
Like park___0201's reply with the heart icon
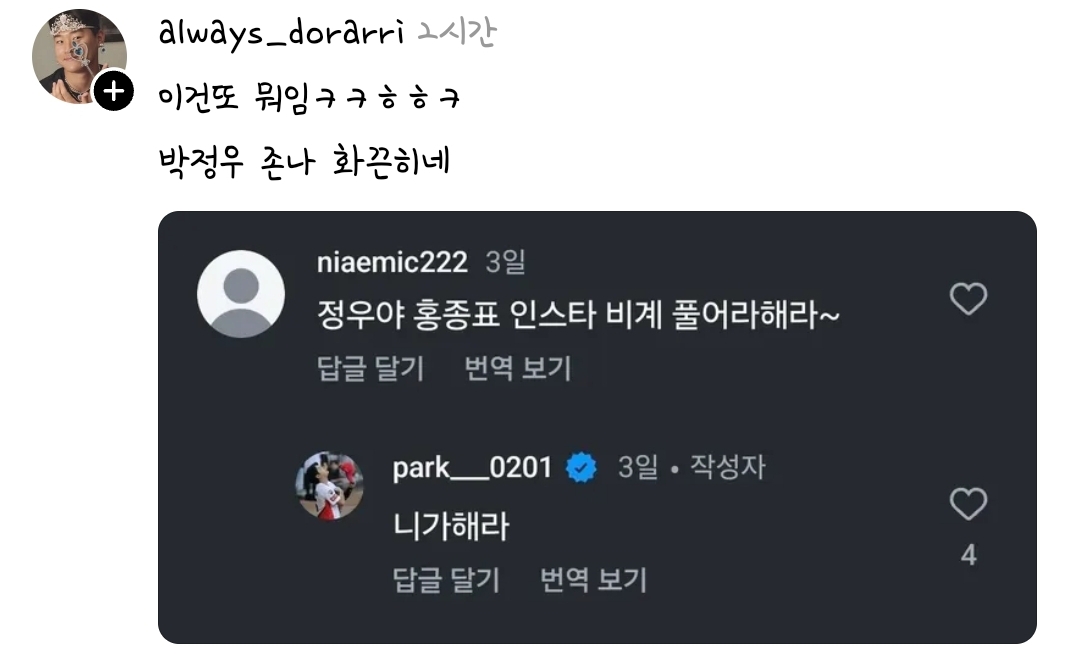(x=968, y=503)
